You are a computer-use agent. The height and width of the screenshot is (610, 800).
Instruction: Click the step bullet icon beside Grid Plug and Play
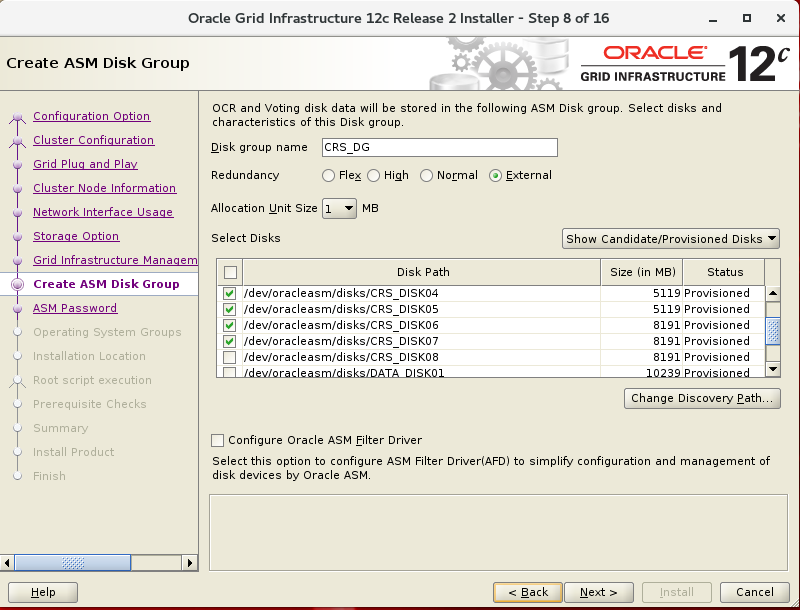18,165
